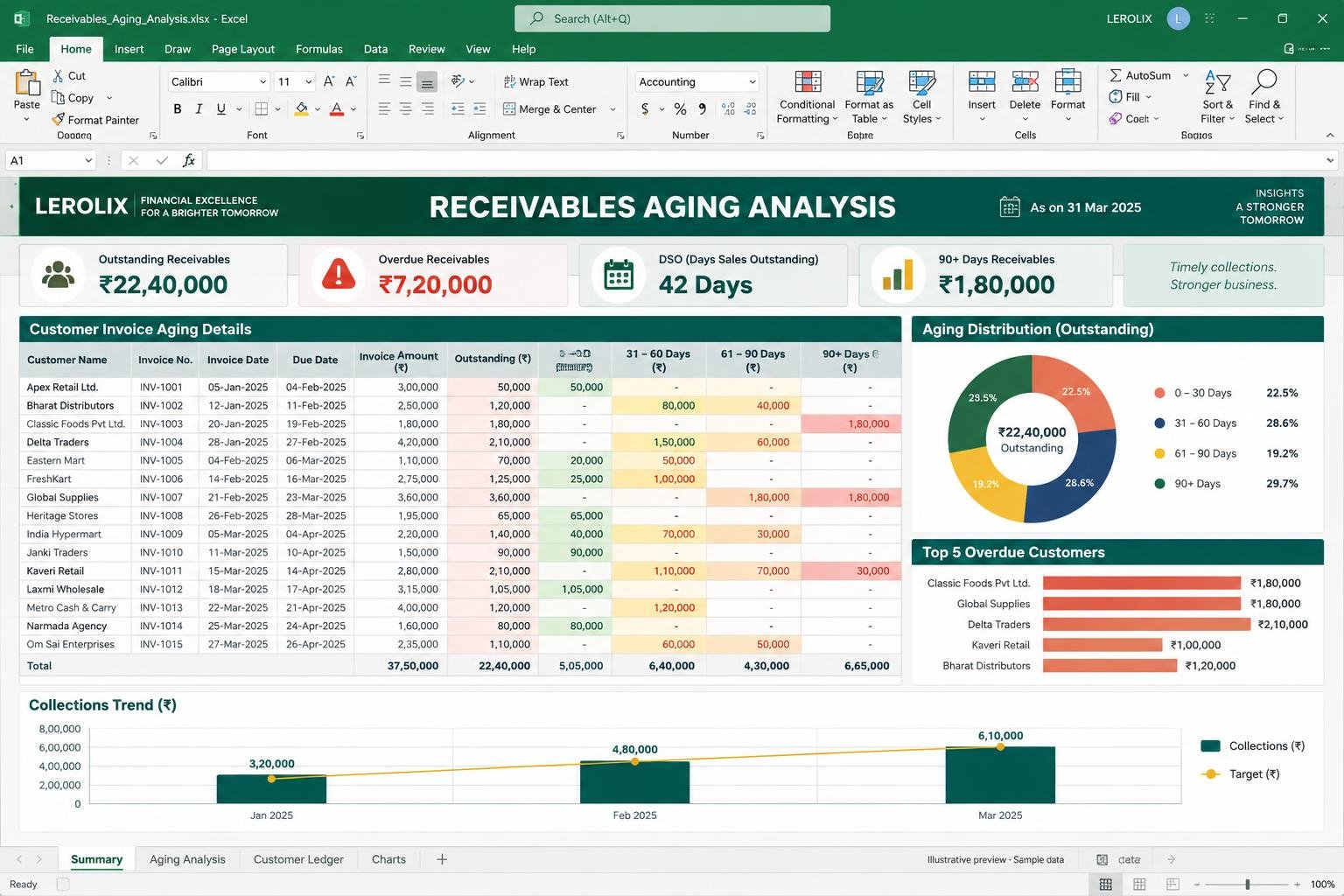
Task: Open the Merge & Center dropdown arrow
Action: point(612,109)
